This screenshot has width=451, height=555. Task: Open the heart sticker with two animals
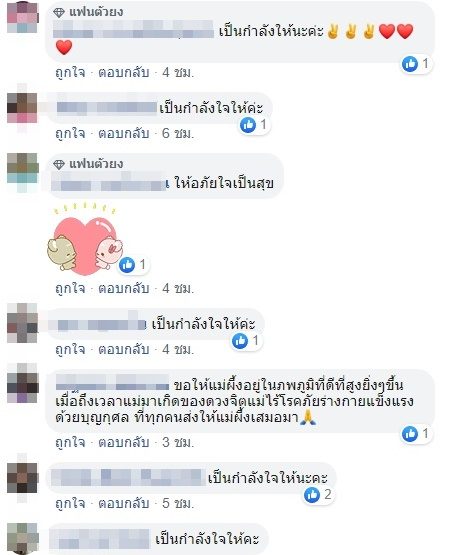[x=84, y=241]
